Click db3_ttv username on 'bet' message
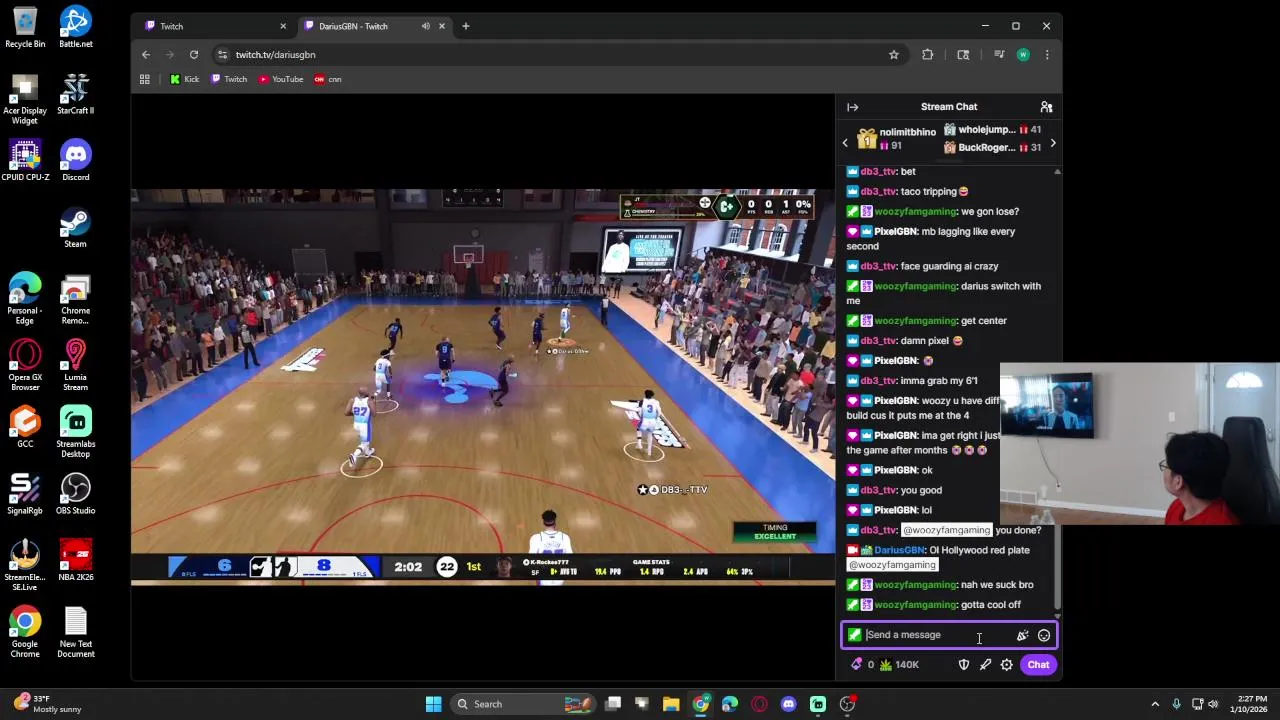1280x720 pixels. pyautogui.click(x=878, y=171)
